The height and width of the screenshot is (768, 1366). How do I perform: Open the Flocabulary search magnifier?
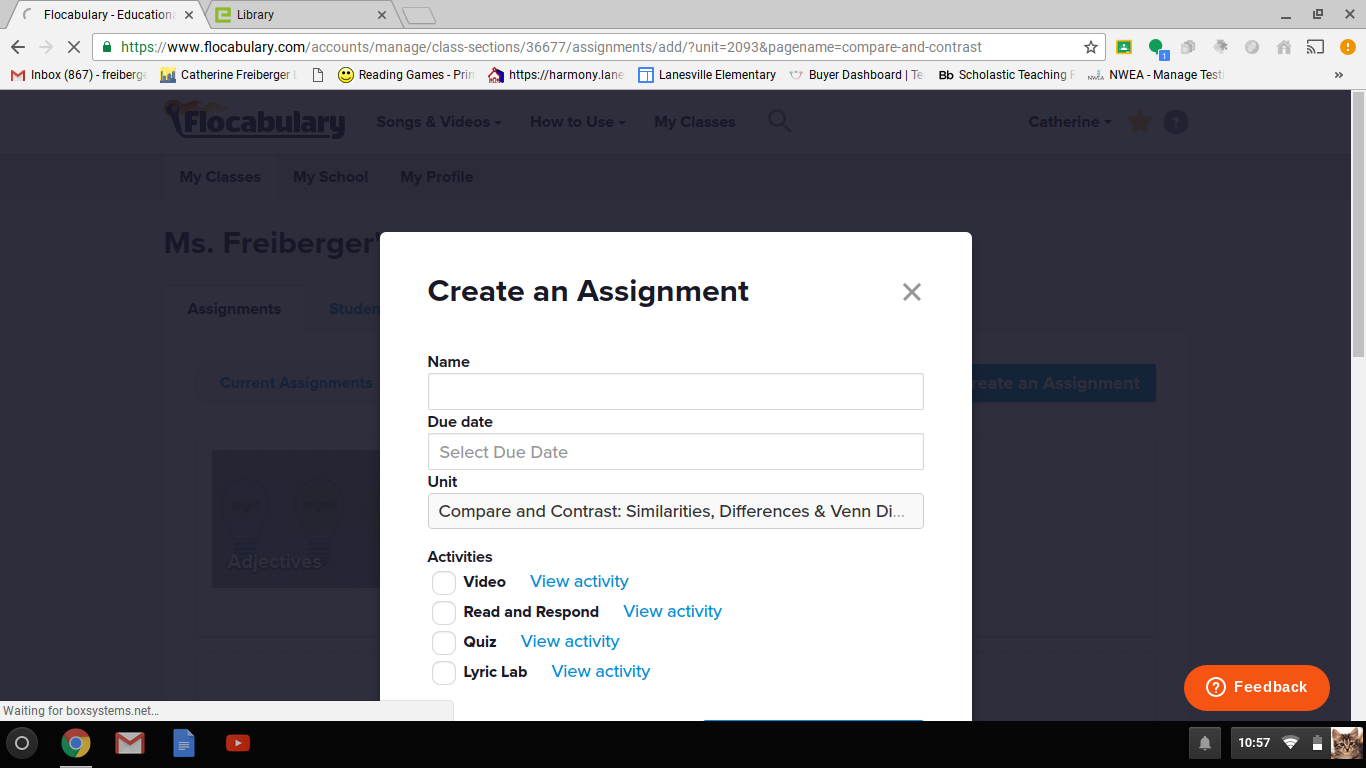click(x=779, y=121)
